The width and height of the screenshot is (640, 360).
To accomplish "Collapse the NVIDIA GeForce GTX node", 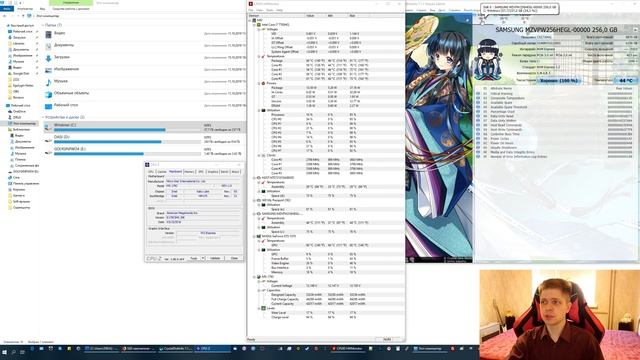I will (254, 236).
